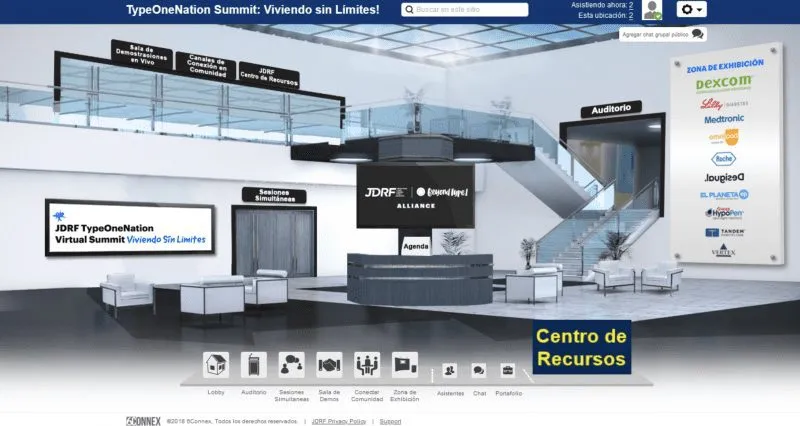The height and width of the screenshot is (426, 800).
Task: Open the user profile avatar
Action: [x=652, y=10]
